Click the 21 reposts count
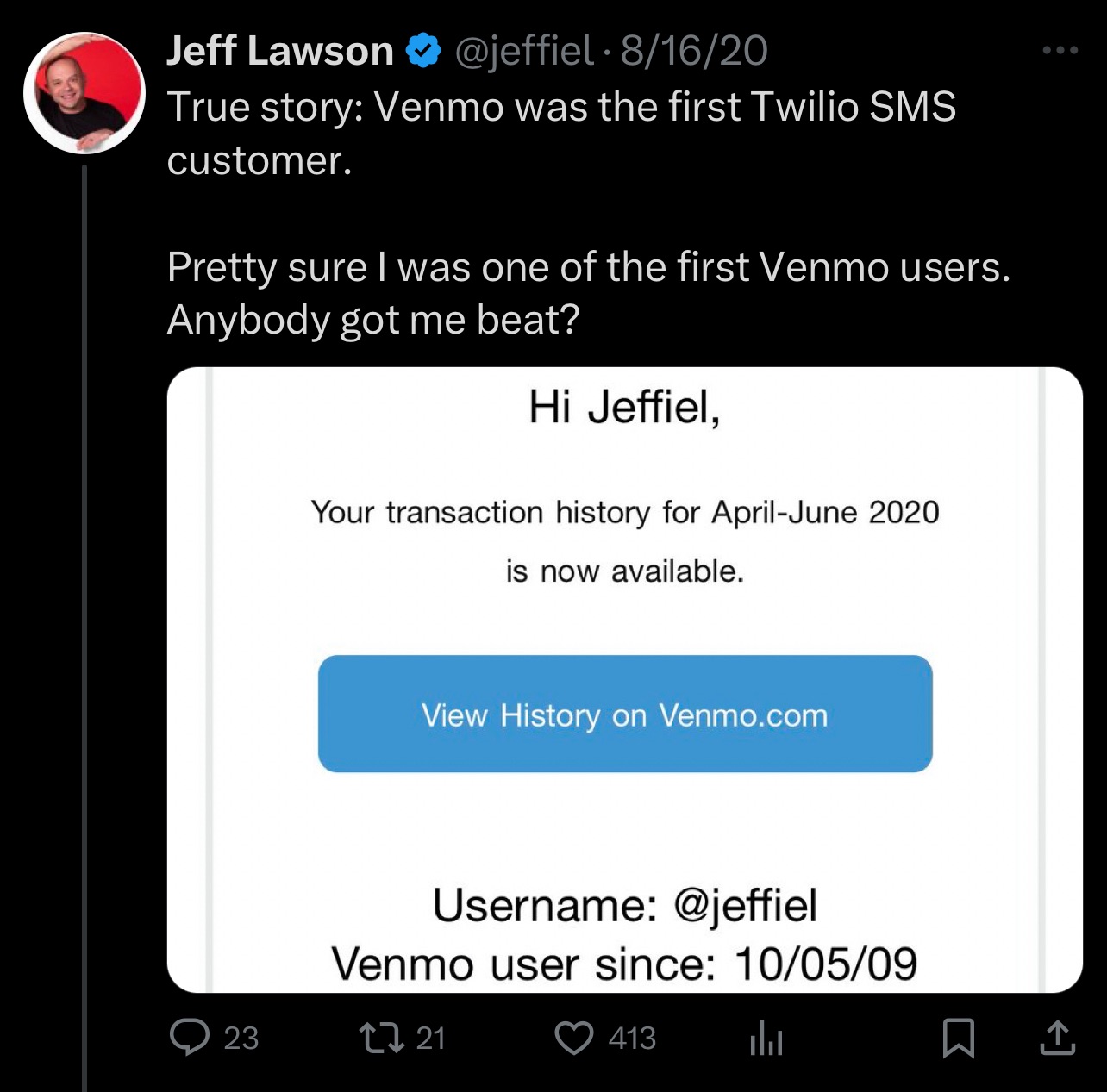The width and height of the screenshot is (1107, 1092). (x=431, y=1038)
